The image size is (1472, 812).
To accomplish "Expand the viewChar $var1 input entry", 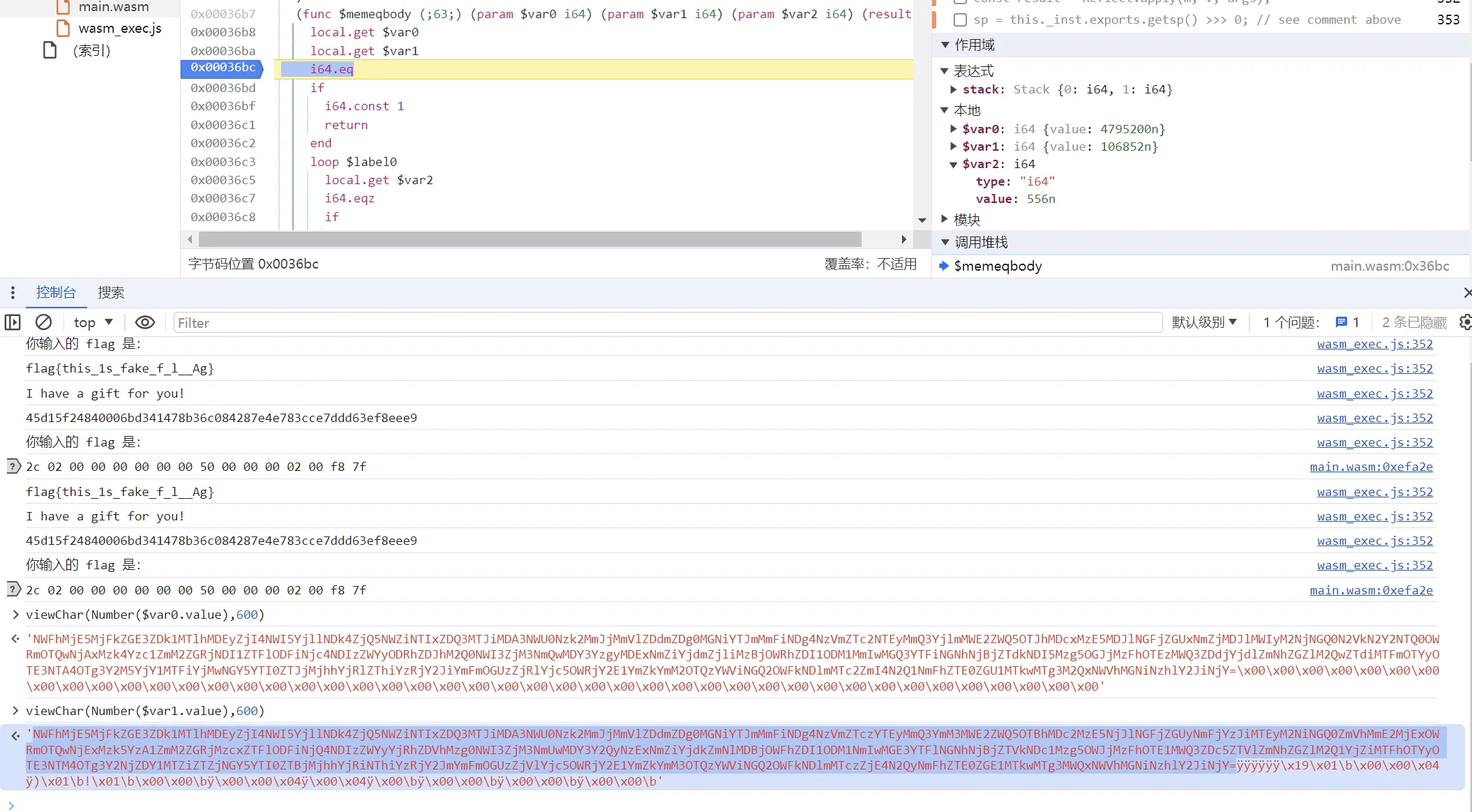I will point(15,711).
